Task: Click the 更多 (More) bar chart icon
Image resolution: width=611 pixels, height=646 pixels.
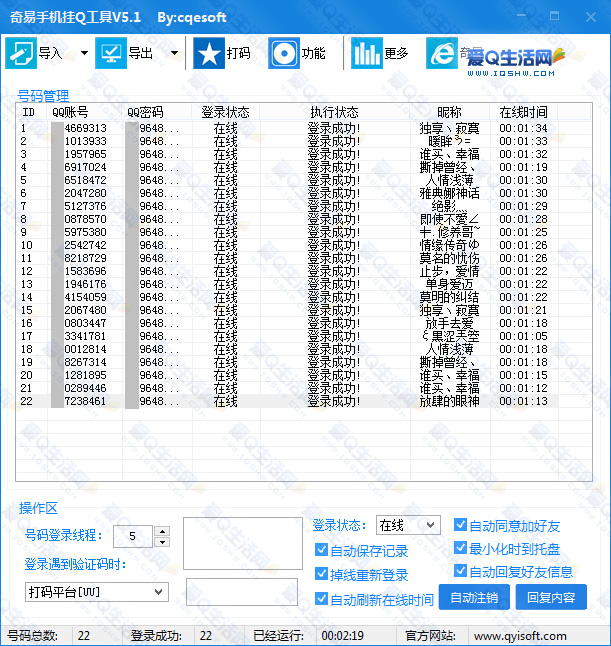Action: coord(367,53)
